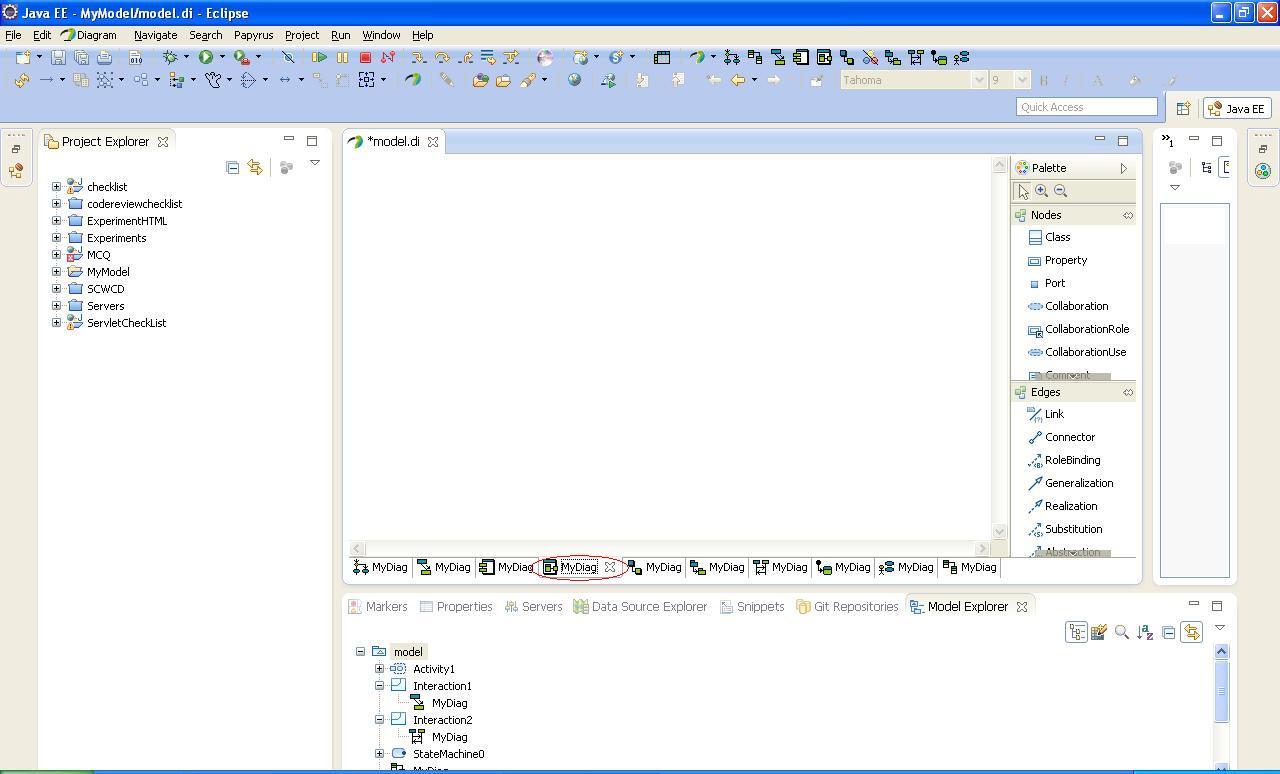
Task: Click the Open Perspective icon
Action: (1183, 108)
